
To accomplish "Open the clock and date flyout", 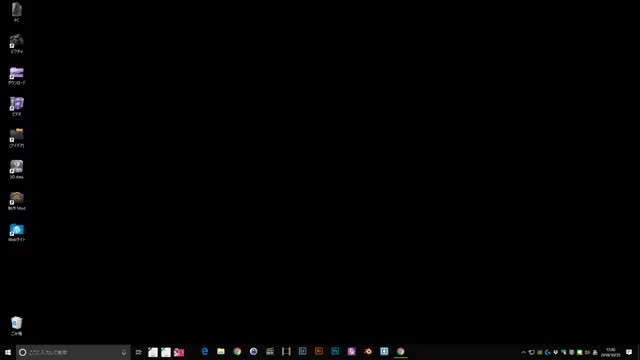I will tap(611, 352).
